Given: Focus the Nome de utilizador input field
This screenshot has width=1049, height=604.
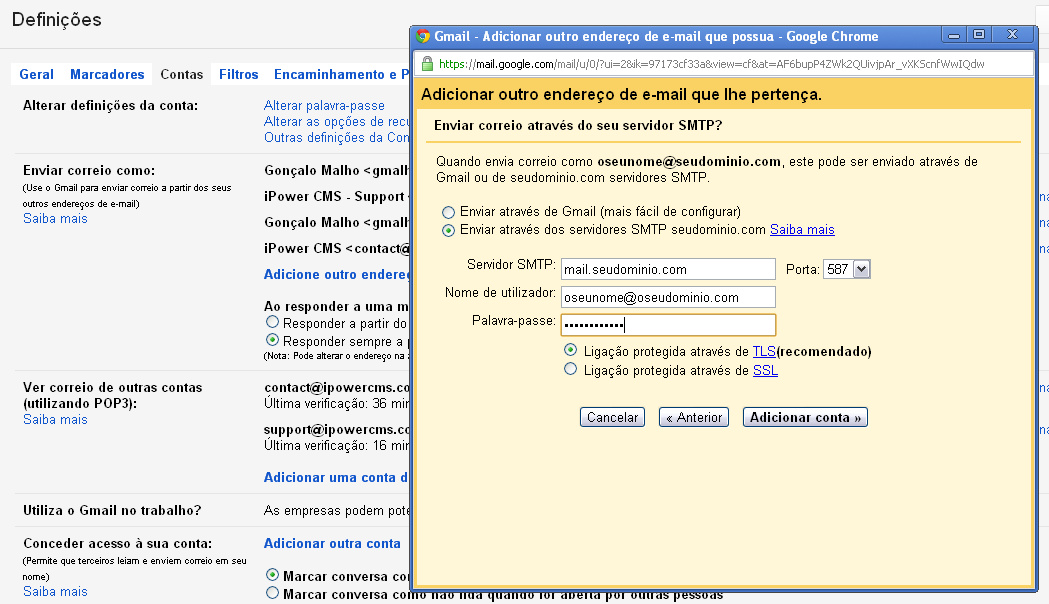Looking at the screenshot, I should [668, 298].
